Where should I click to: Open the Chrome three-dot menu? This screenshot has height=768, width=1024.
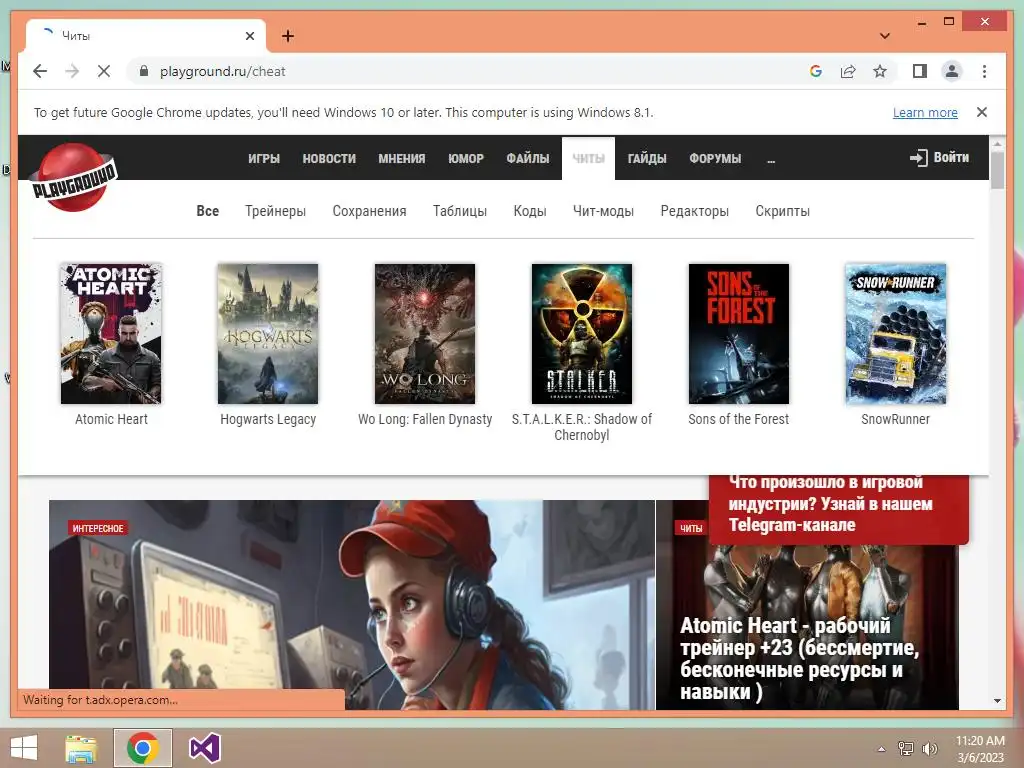coord(984,71)
